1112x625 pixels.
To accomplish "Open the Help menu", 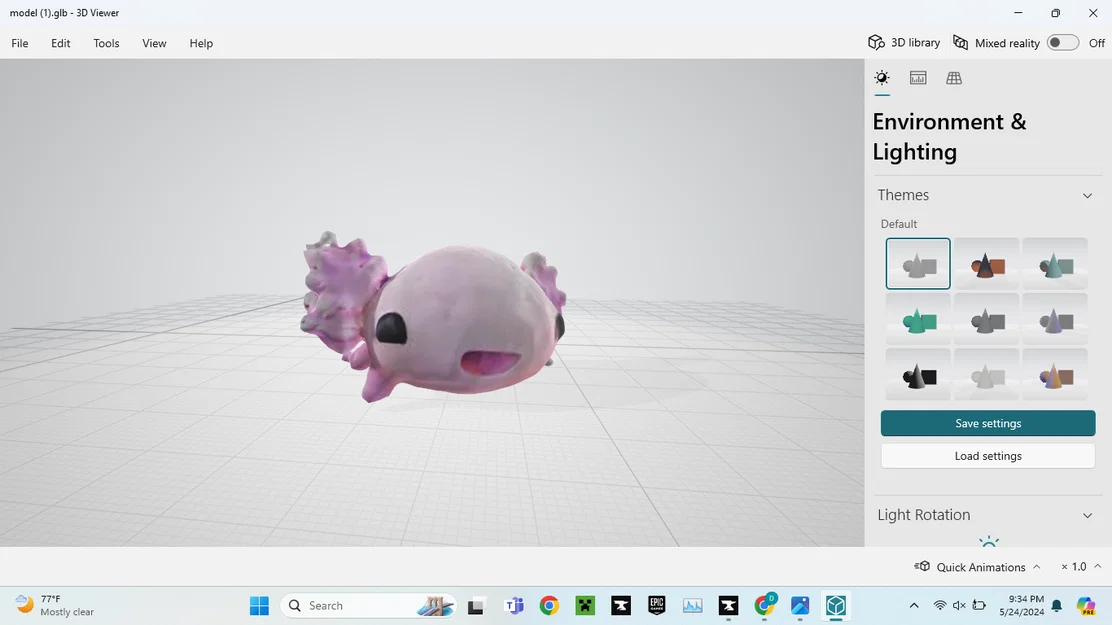I will (201, 43).
